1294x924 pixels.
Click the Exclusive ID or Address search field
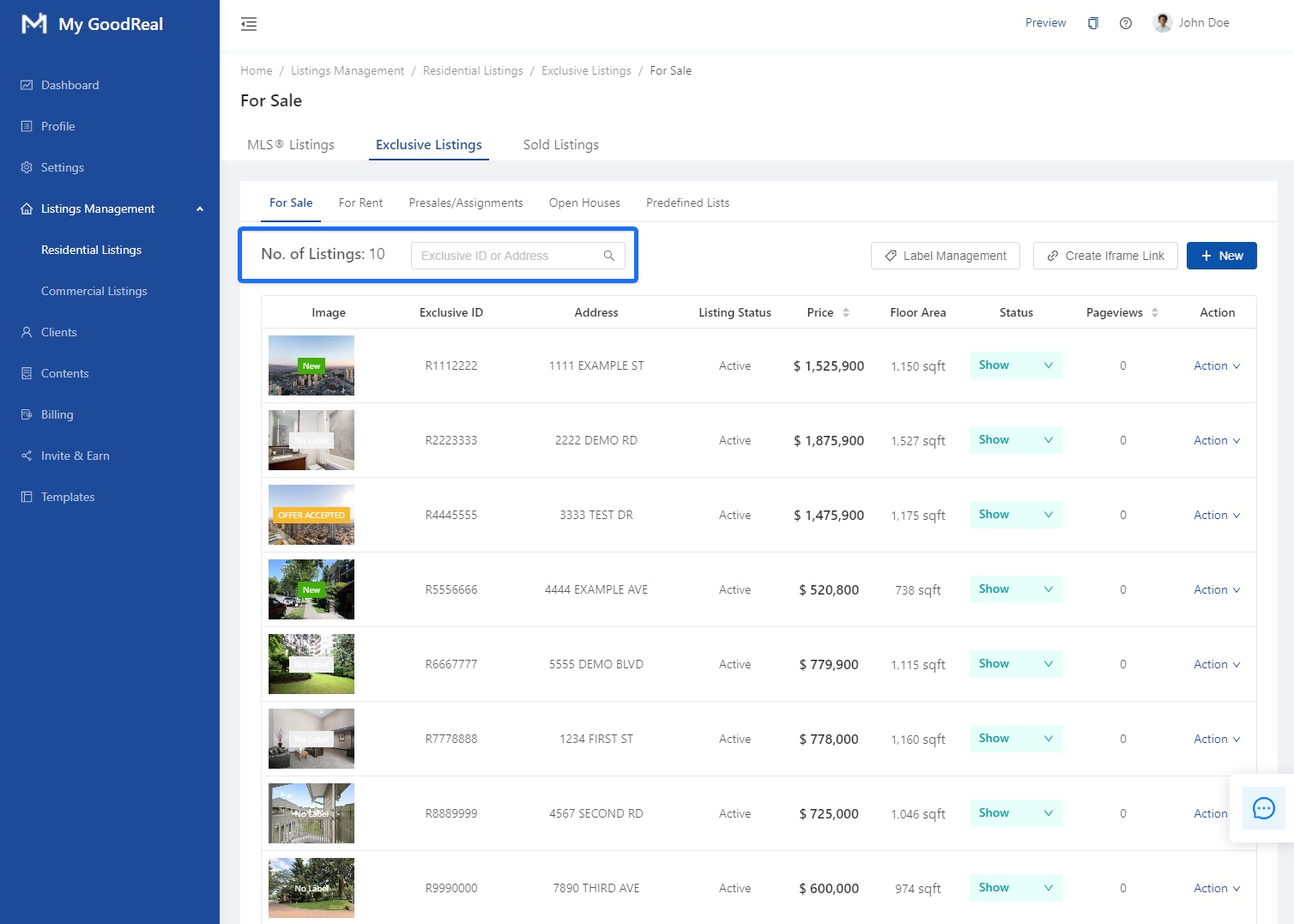coord(508,256)
